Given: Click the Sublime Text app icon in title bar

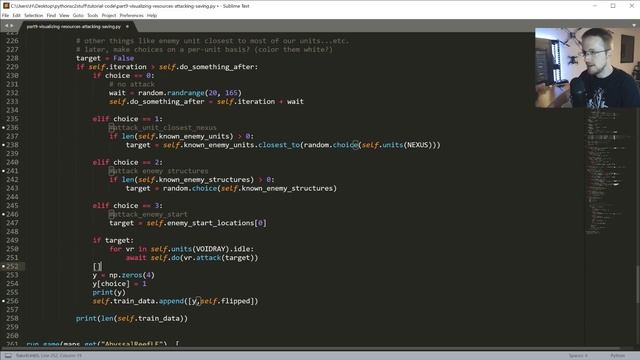Looking at the screenshot, I should (6, 6).
